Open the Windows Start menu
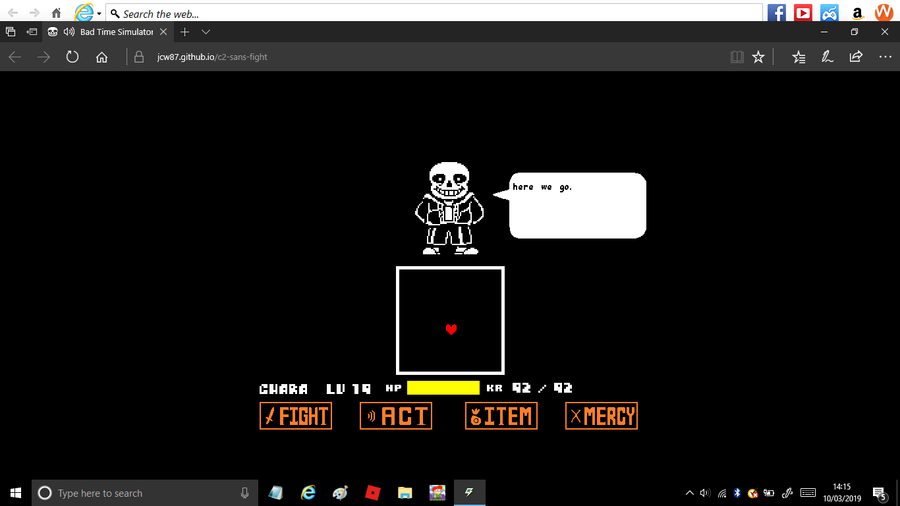 click(15, 493)
